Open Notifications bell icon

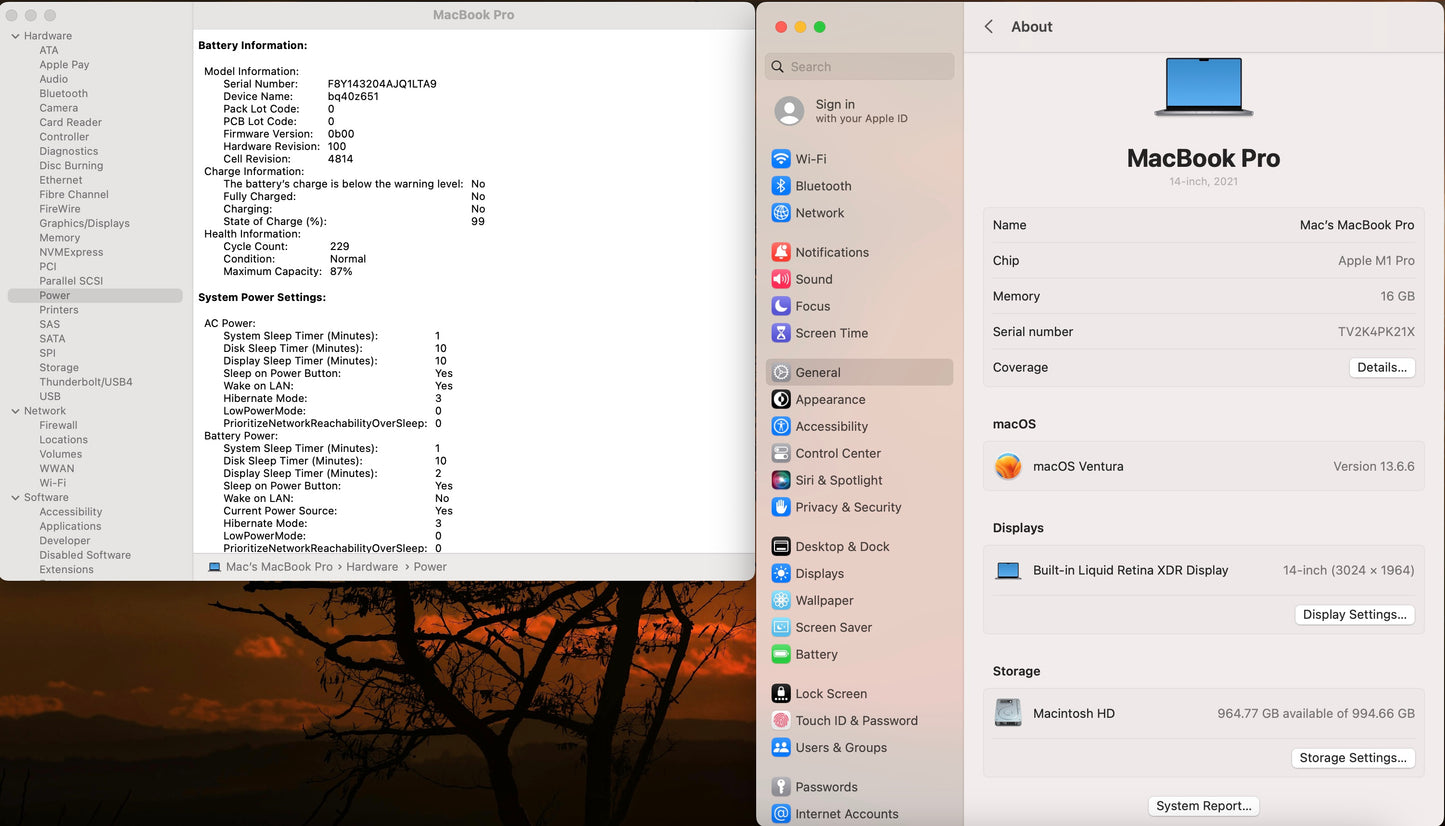coord(781,252)
